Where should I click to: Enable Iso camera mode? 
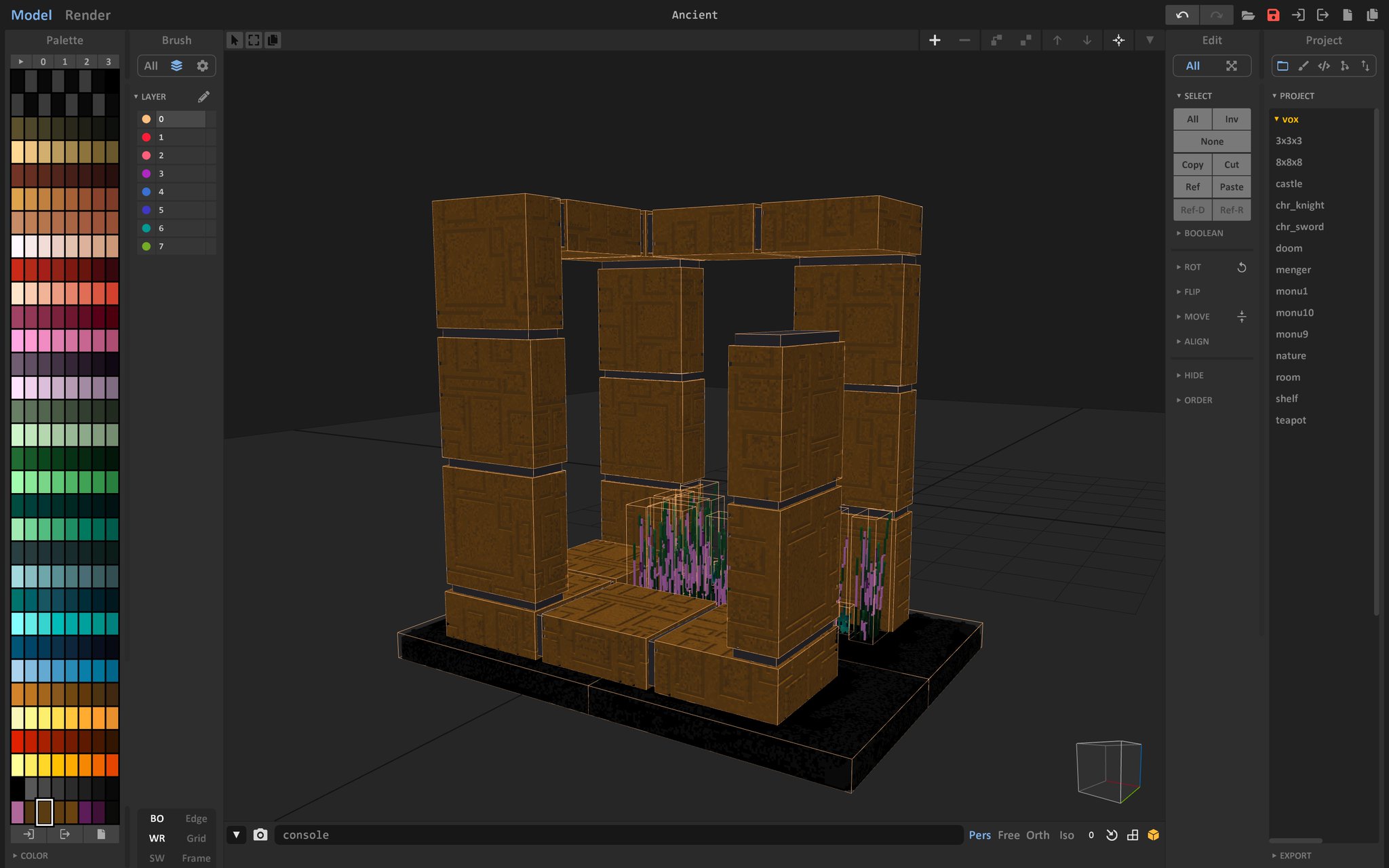pos(1066,835)
